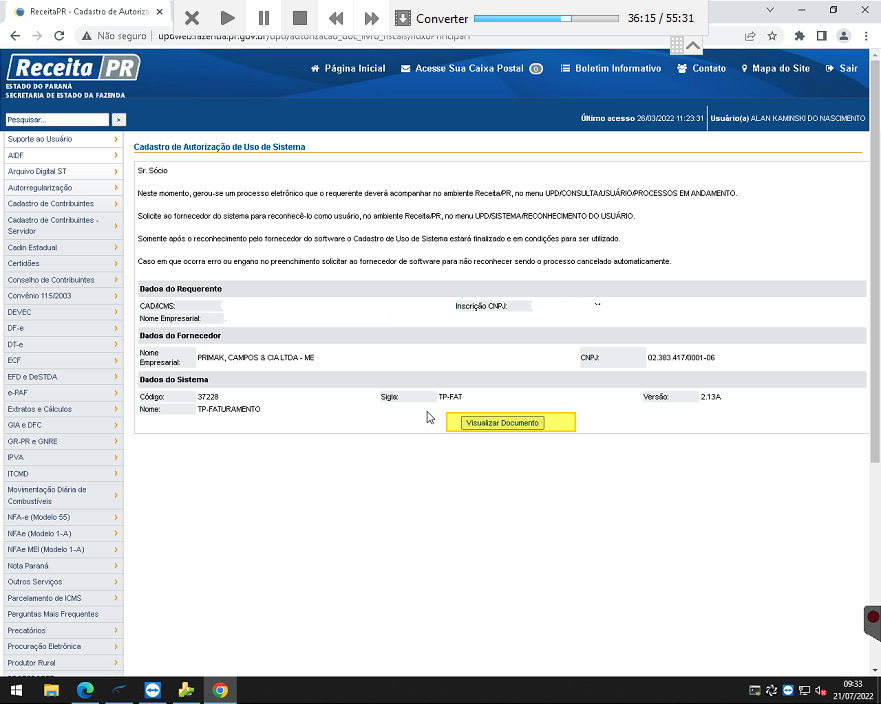Open File Explorer from taskbar
Image resolution: width=881 pixels, height=704 pixels.
coord(51,690)
